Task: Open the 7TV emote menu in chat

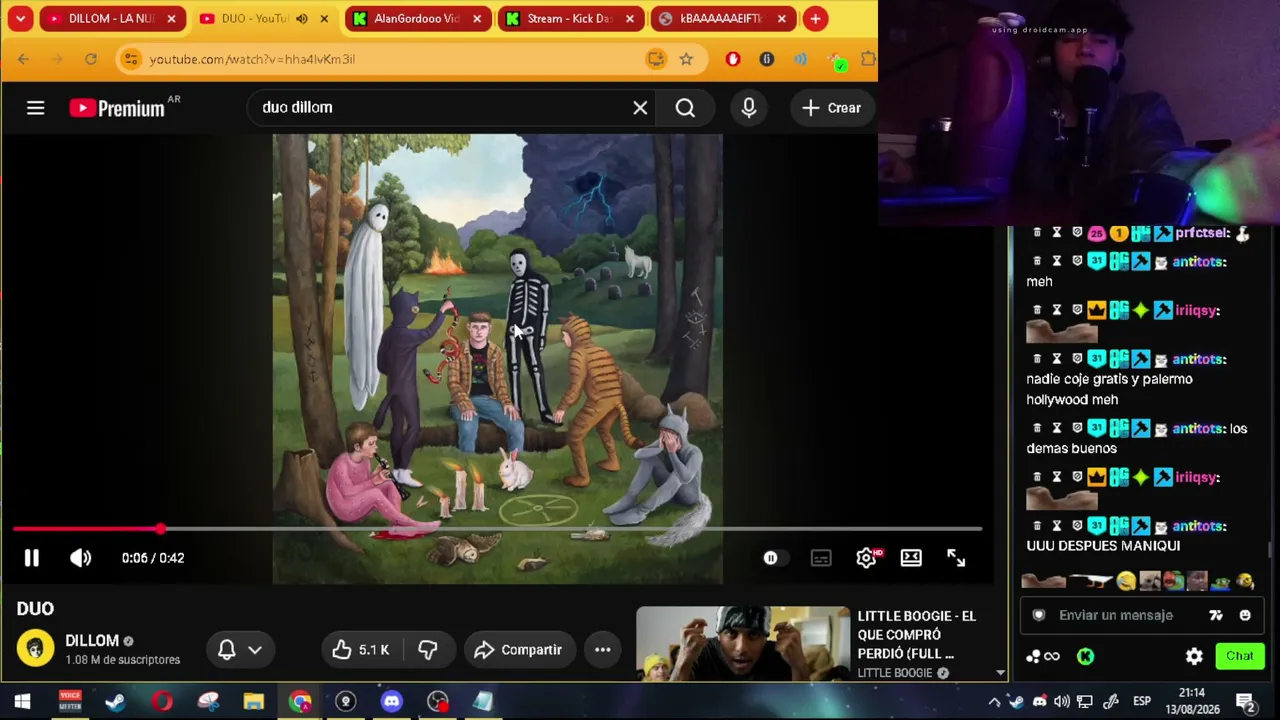Action: click(x=1216, y=615)
